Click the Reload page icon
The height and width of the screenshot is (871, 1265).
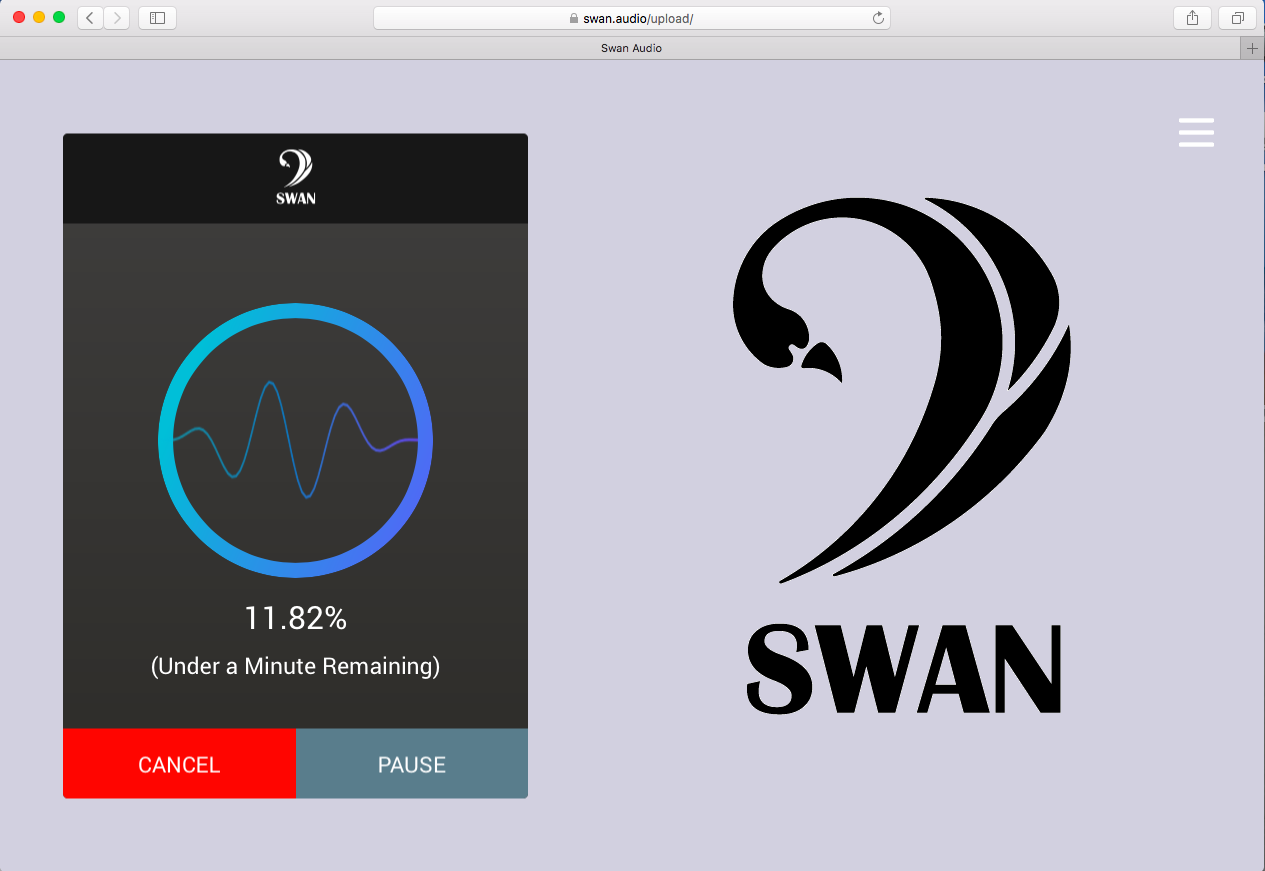click(x=877, y=17)
